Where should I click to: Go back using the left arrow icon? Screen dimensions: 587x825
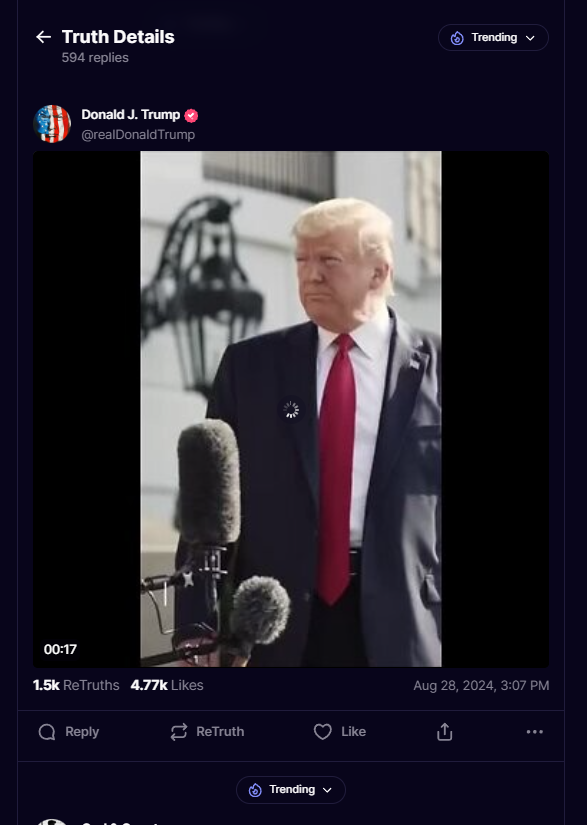coord(43,37)
